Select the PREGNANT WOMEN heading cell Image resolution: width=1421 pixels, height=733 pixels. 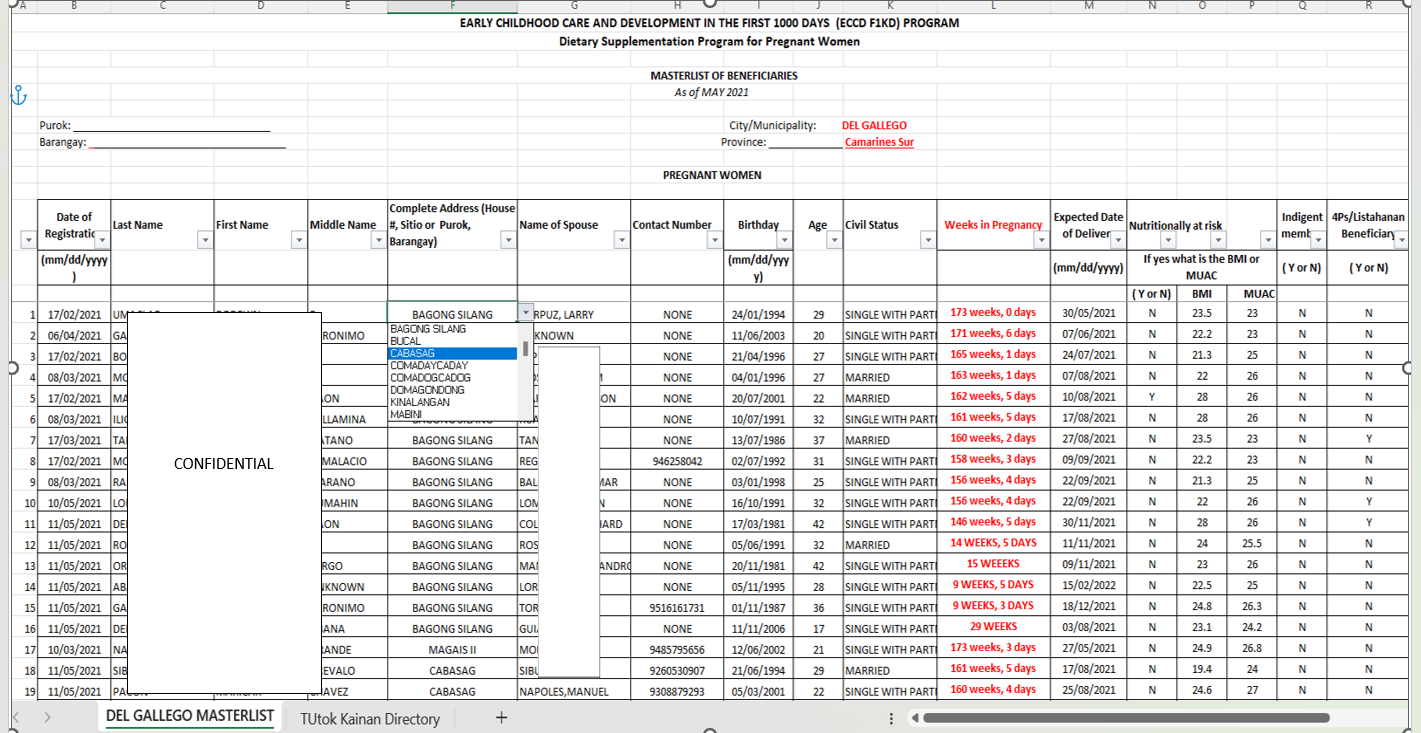click(712, 175)
